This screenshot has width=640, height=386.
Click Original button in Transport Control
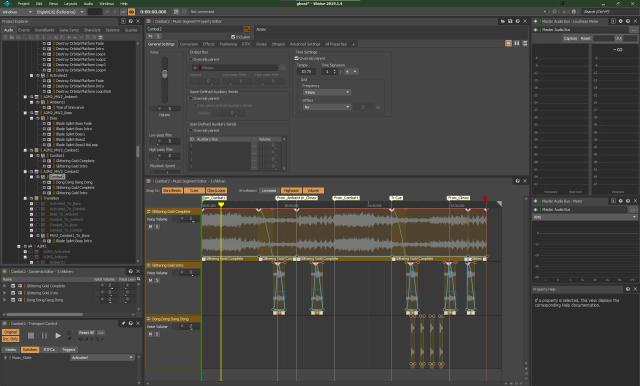[11, 332]
